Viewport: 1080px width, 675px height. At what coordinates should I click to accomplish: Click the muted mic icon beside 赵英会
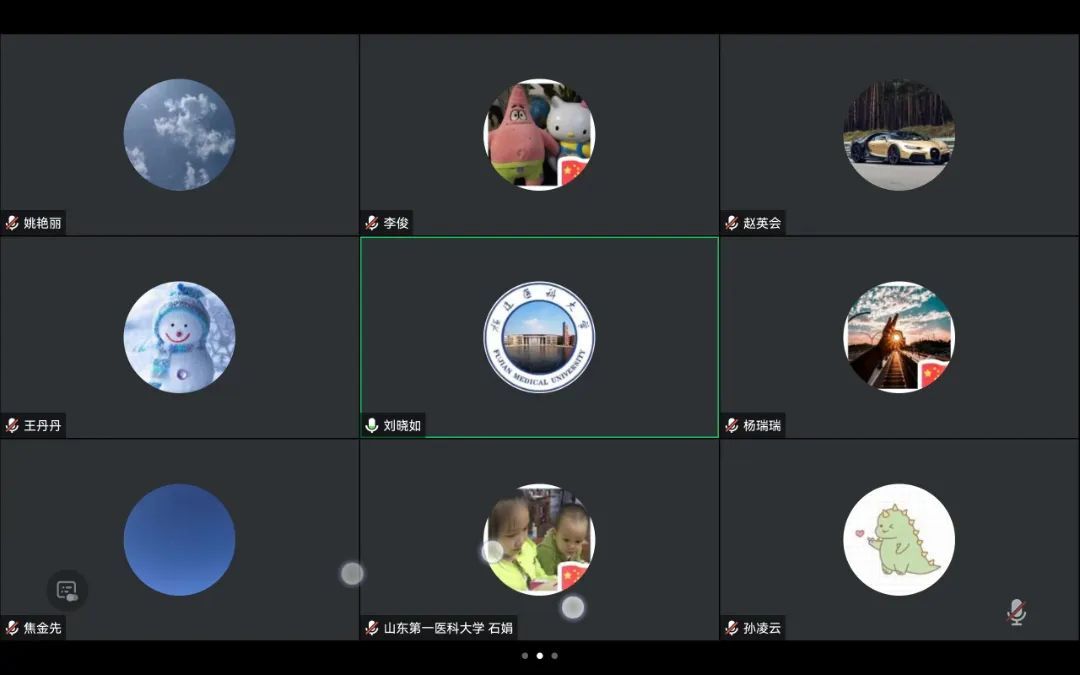732,223
